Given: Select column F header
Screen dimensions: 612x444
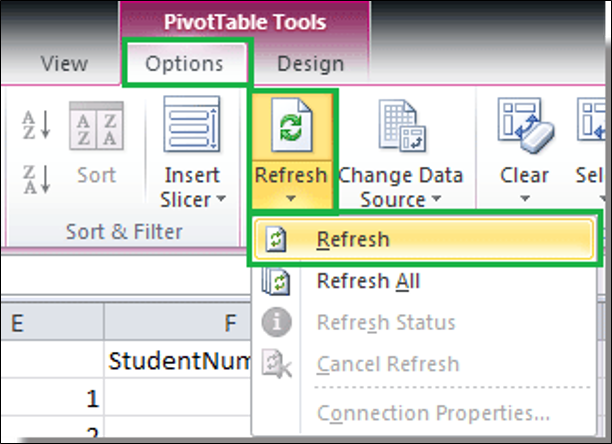Looking at the screenshot, I should [178, 322].
